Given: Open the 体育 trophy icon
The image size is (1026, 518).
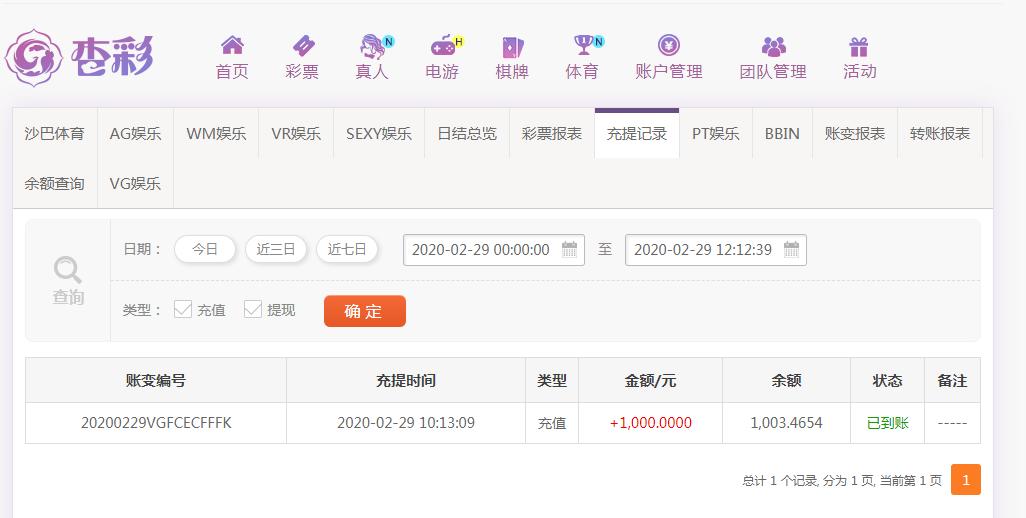Looking at the screenshot, I should pyautogui.click(x=583, y=45).
